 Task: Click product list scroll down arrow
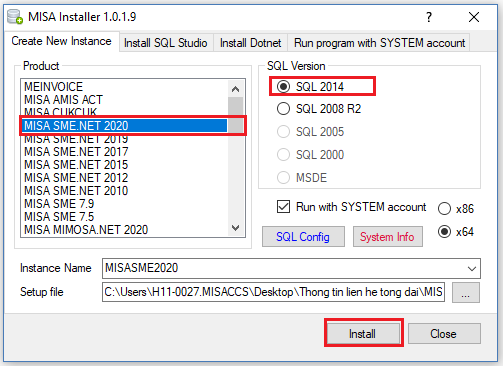point(235,228)
